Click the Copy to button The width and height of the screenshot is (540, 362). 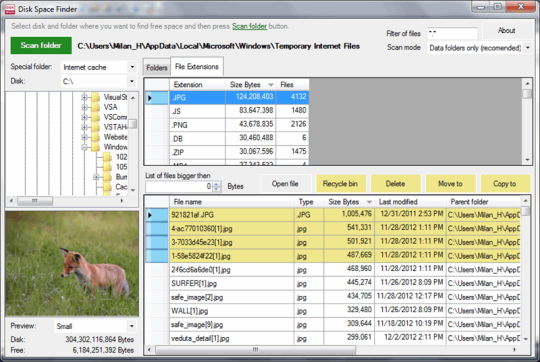point(505,184)
